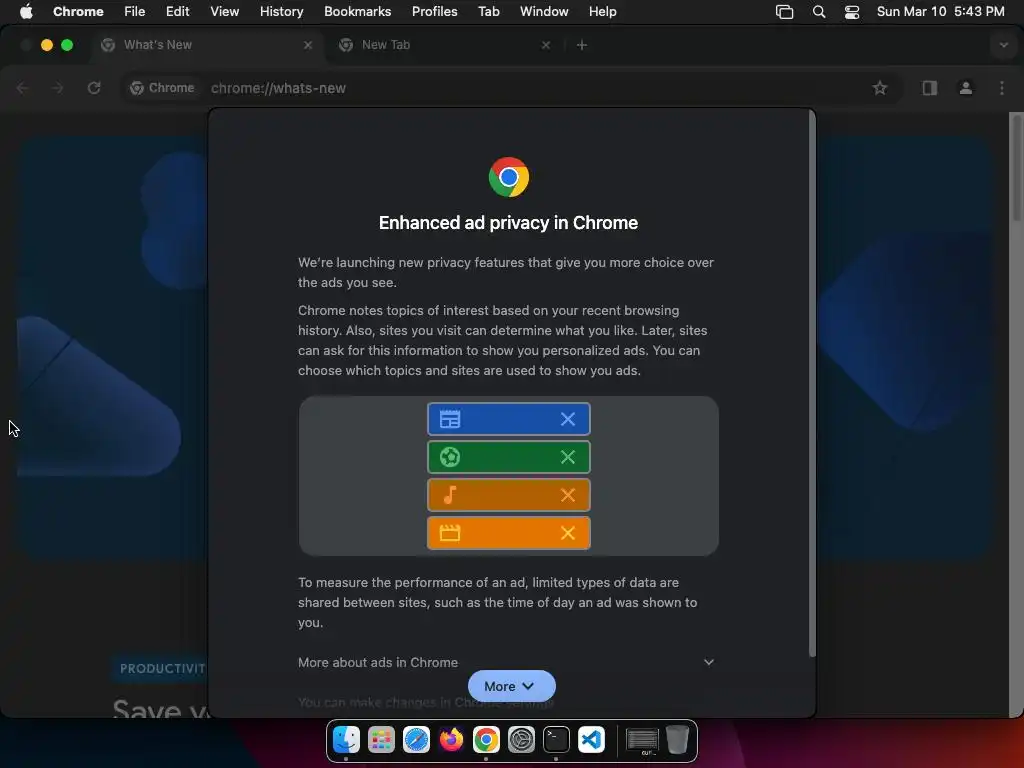The width and height of the screenshot is (1024, 768).
Task: Open the View menu
Action: tap(224, 11)
